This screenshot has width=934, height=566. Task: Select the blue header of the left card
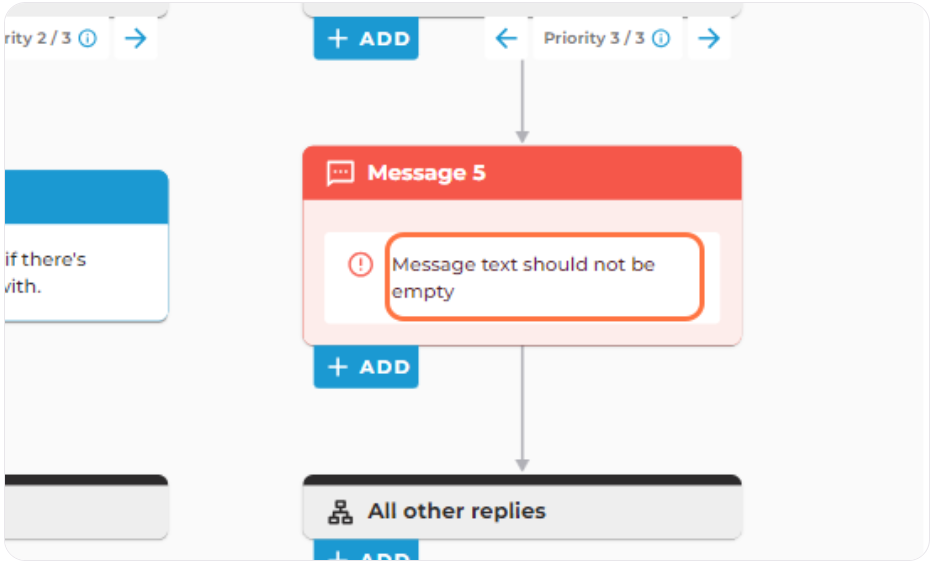pos(86,197)
